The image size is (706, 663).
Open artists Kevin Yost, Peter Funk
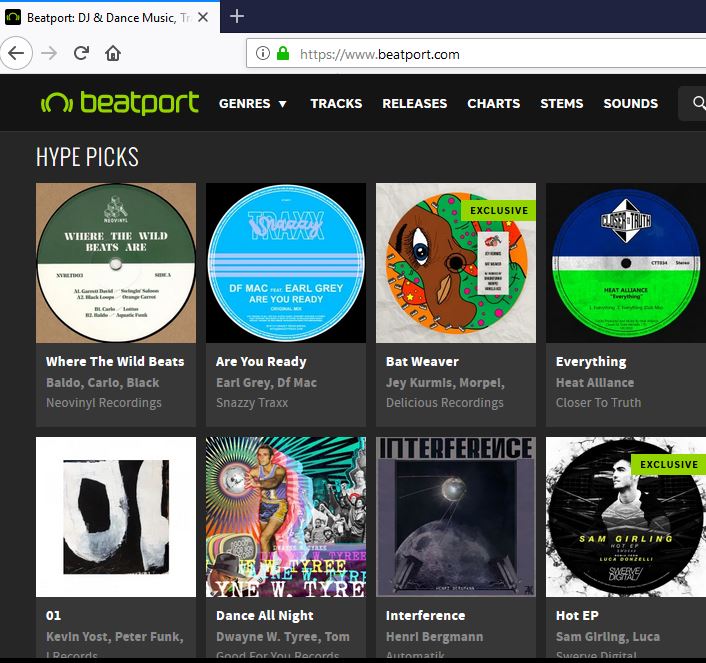(115, 637)
